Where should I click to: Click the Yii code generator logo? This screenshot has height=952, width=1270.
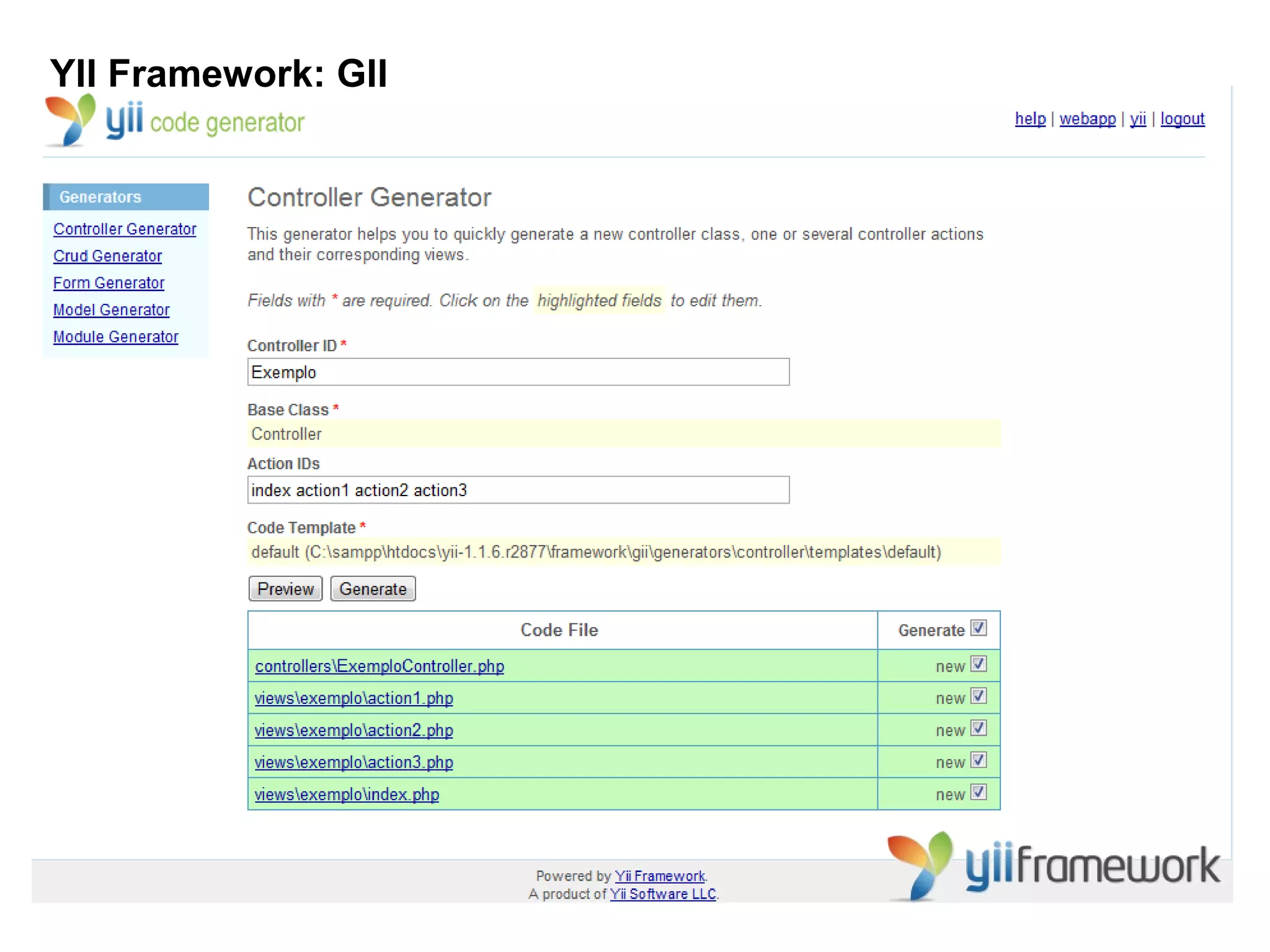pyautogui.click(x=174, y=121)
